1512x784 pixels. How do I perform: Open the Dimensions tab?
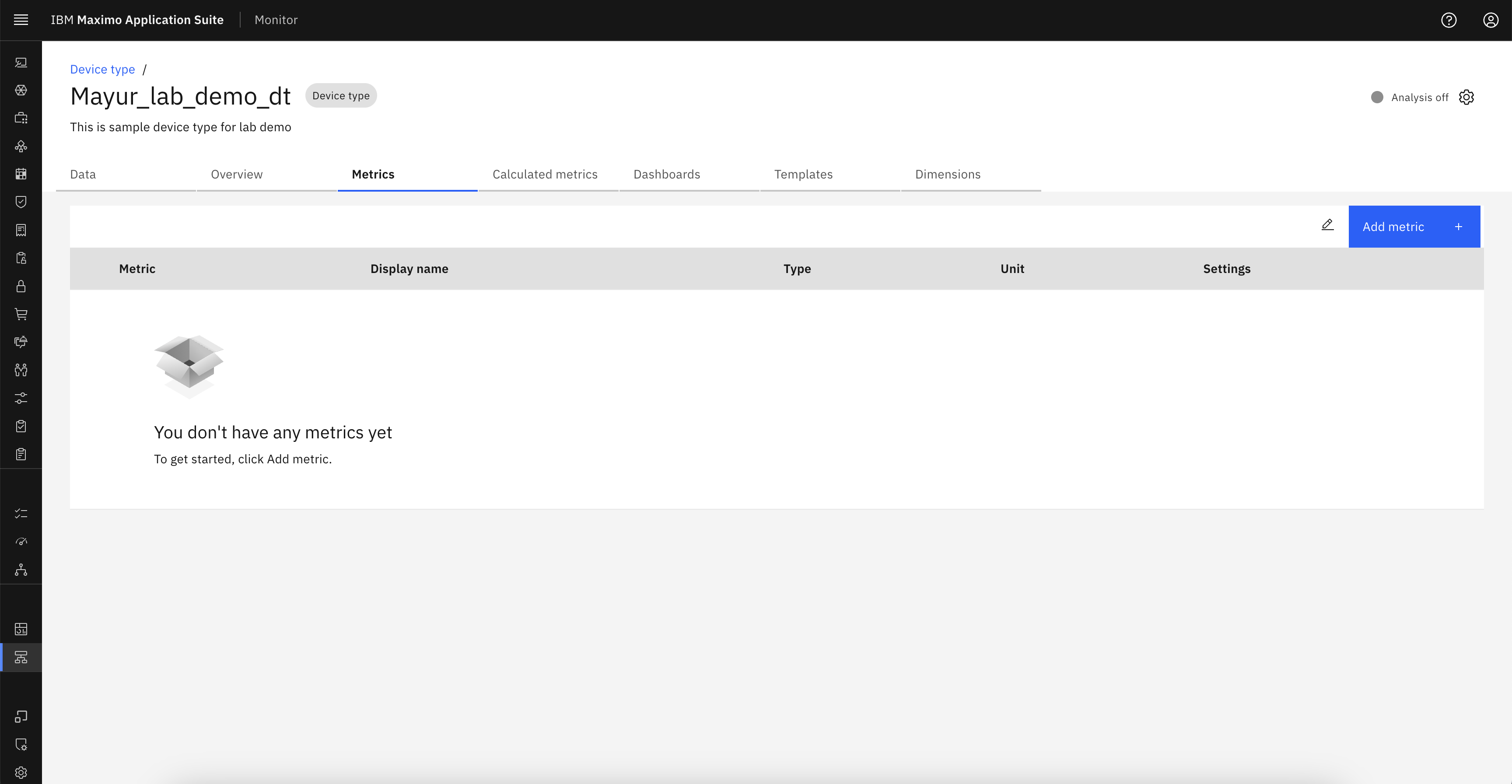(x=971, y=174)
